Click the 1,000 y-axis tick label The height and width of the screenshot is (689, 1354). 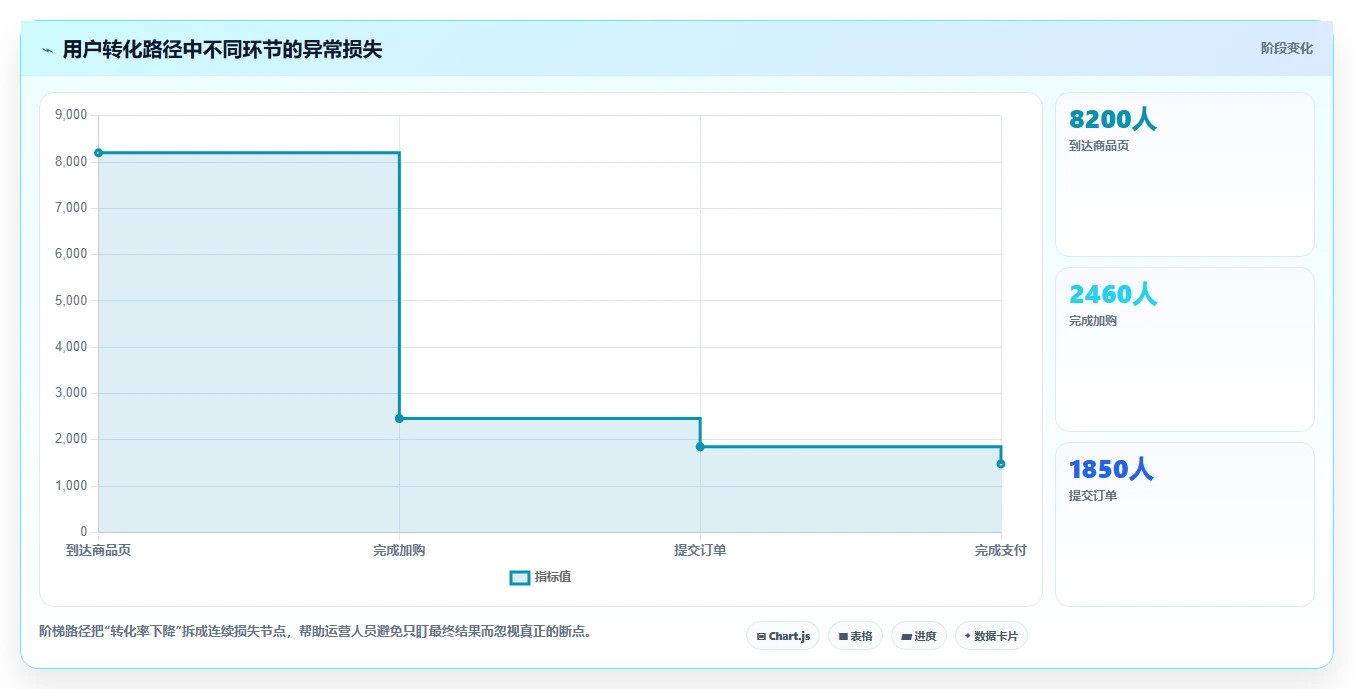point(70,486)
